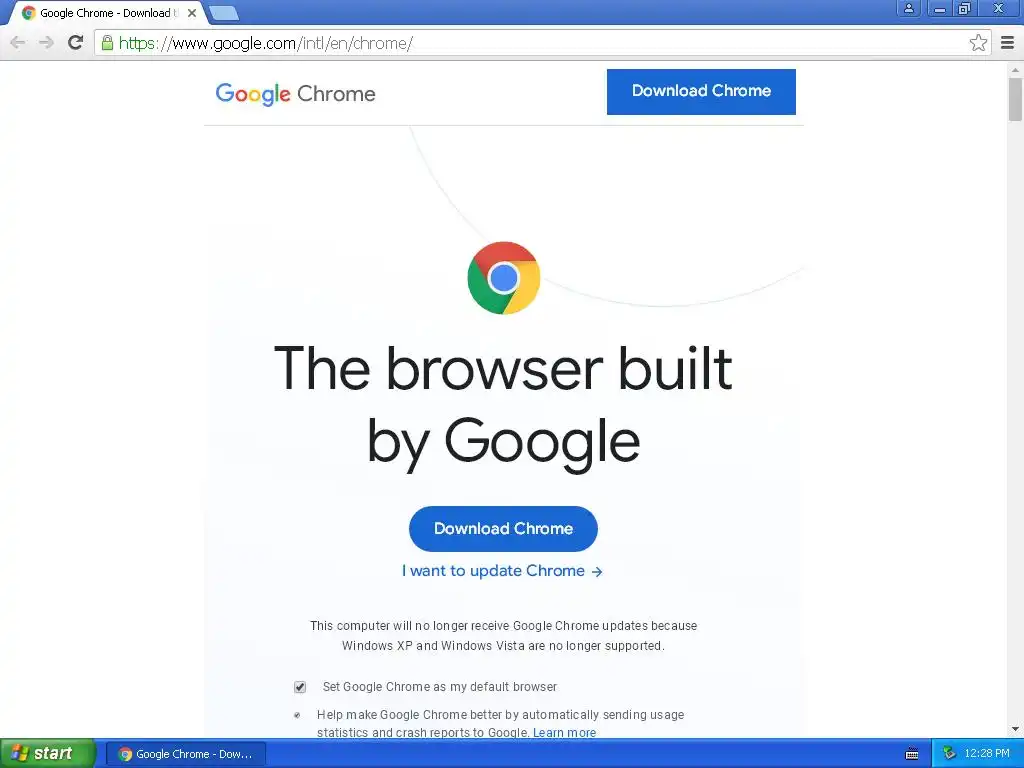Uncheck Set Google Chrome as my default browser
Image resolution: width=1024 pixels, height=768 pixels.
click(300, 687)
